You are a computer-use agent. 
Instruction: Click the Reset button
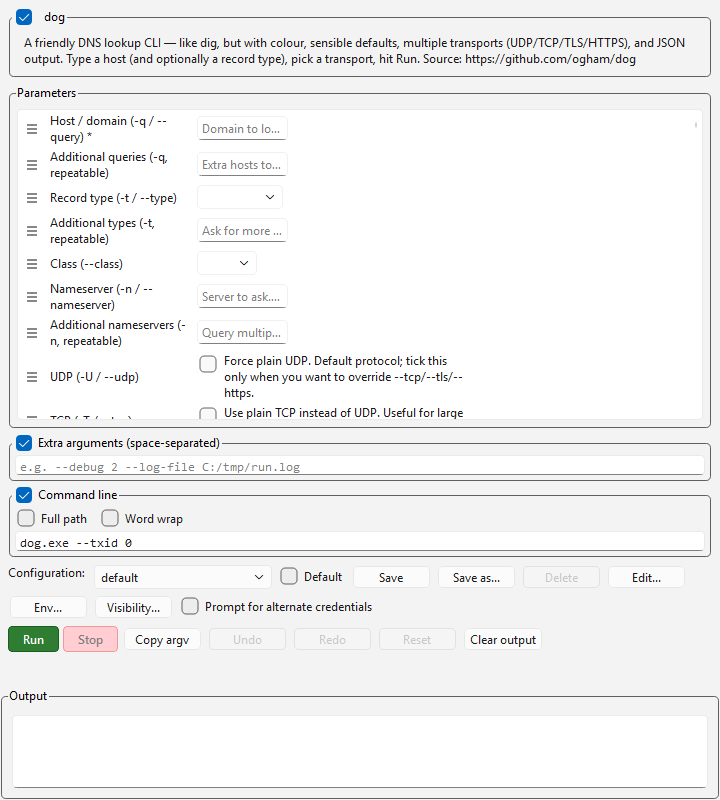pos(417,639)
